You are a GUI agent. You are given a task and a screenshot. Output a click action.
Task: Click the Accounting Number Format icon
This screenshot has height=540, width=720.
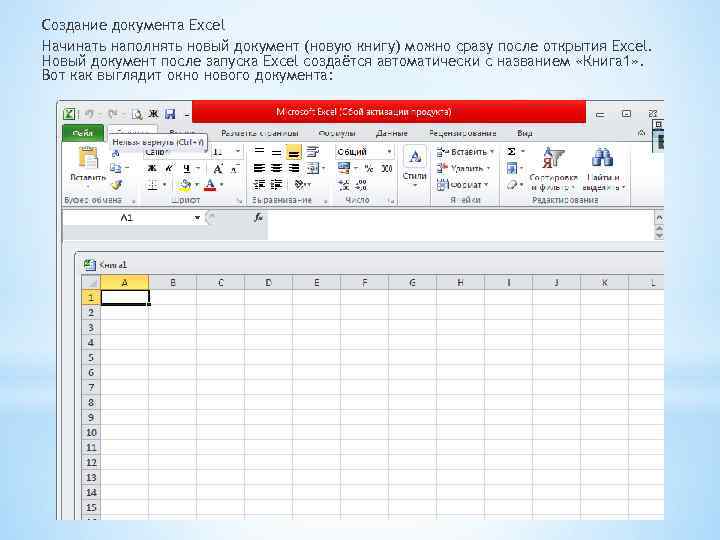click(x=344, y=169)
